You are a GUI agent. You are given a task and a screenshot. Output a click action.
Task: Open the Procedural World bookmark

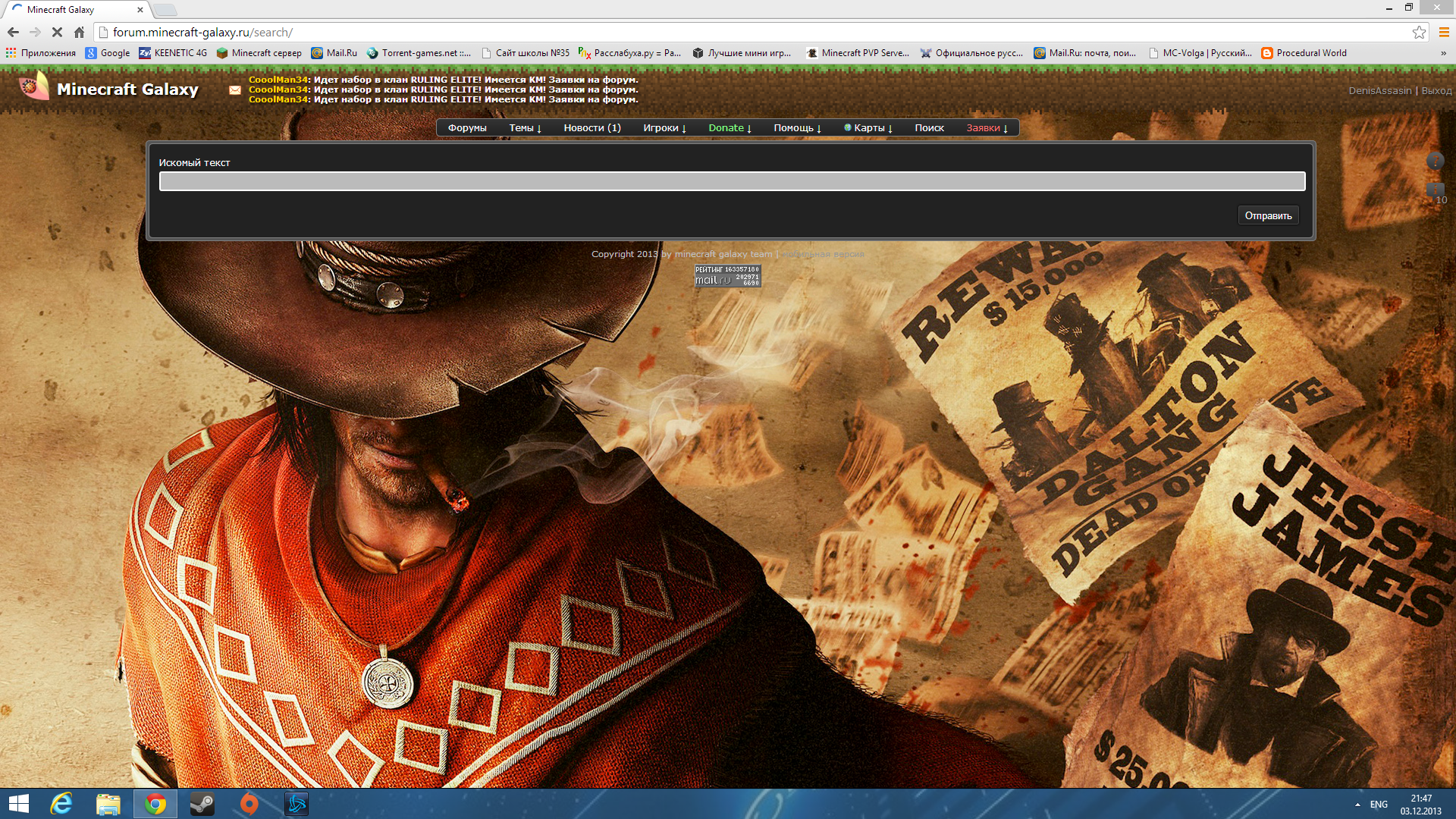[1304, 53]
